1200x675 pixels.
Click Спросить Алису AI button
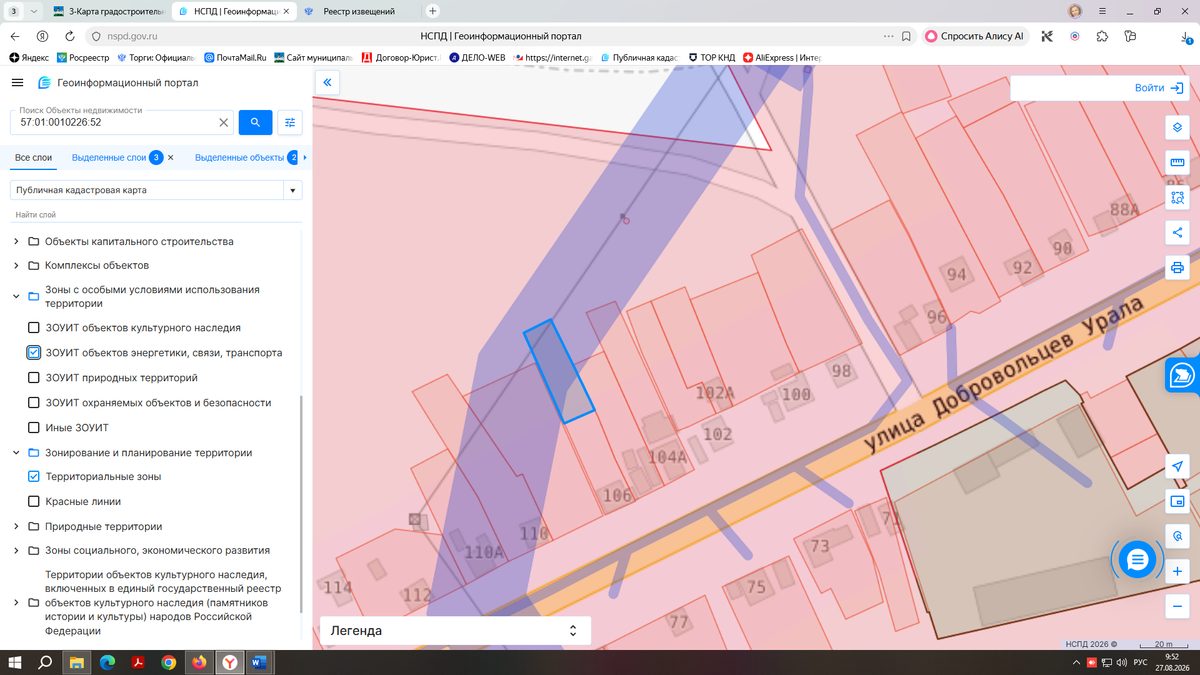tap(975, 36)
